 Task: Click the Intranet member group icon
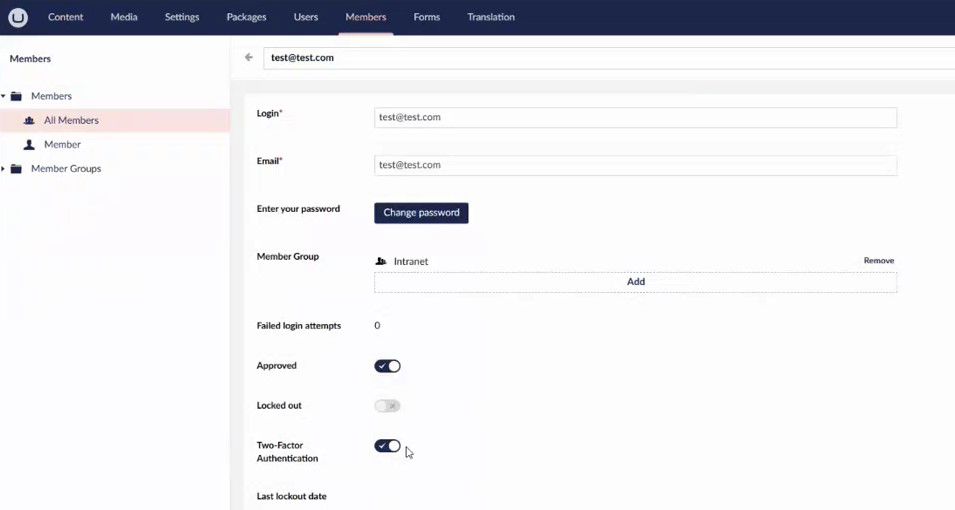pos(381,261)
